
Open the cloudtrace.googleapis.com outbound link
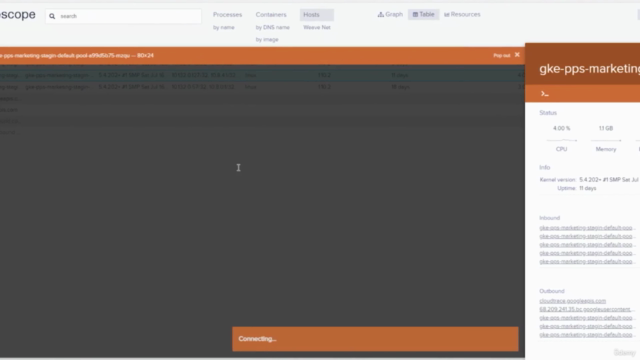tap(572, 301)
